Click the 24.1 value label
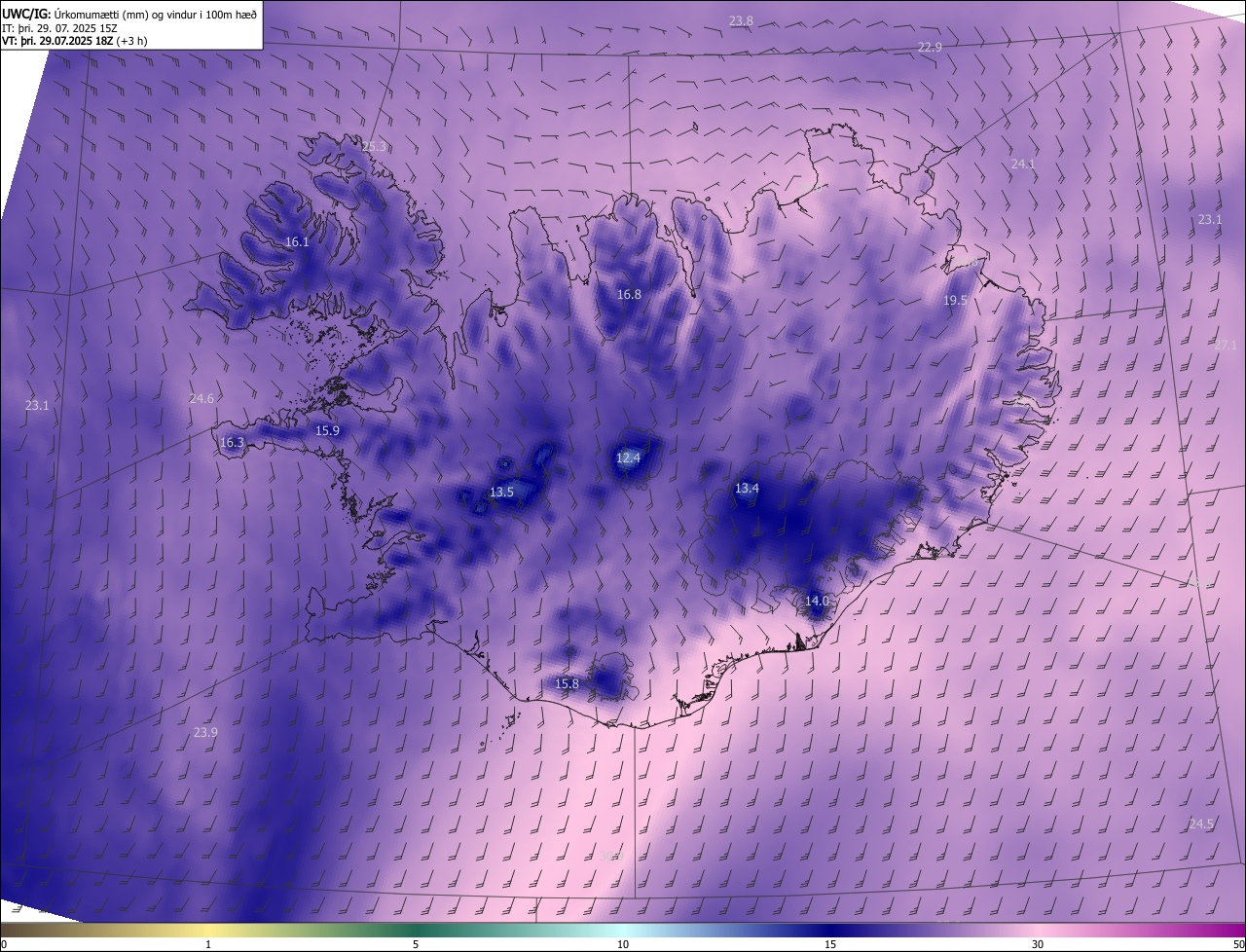This screenshot has height=952, width=1246. pyautogui.click(x=1022, y=164)
